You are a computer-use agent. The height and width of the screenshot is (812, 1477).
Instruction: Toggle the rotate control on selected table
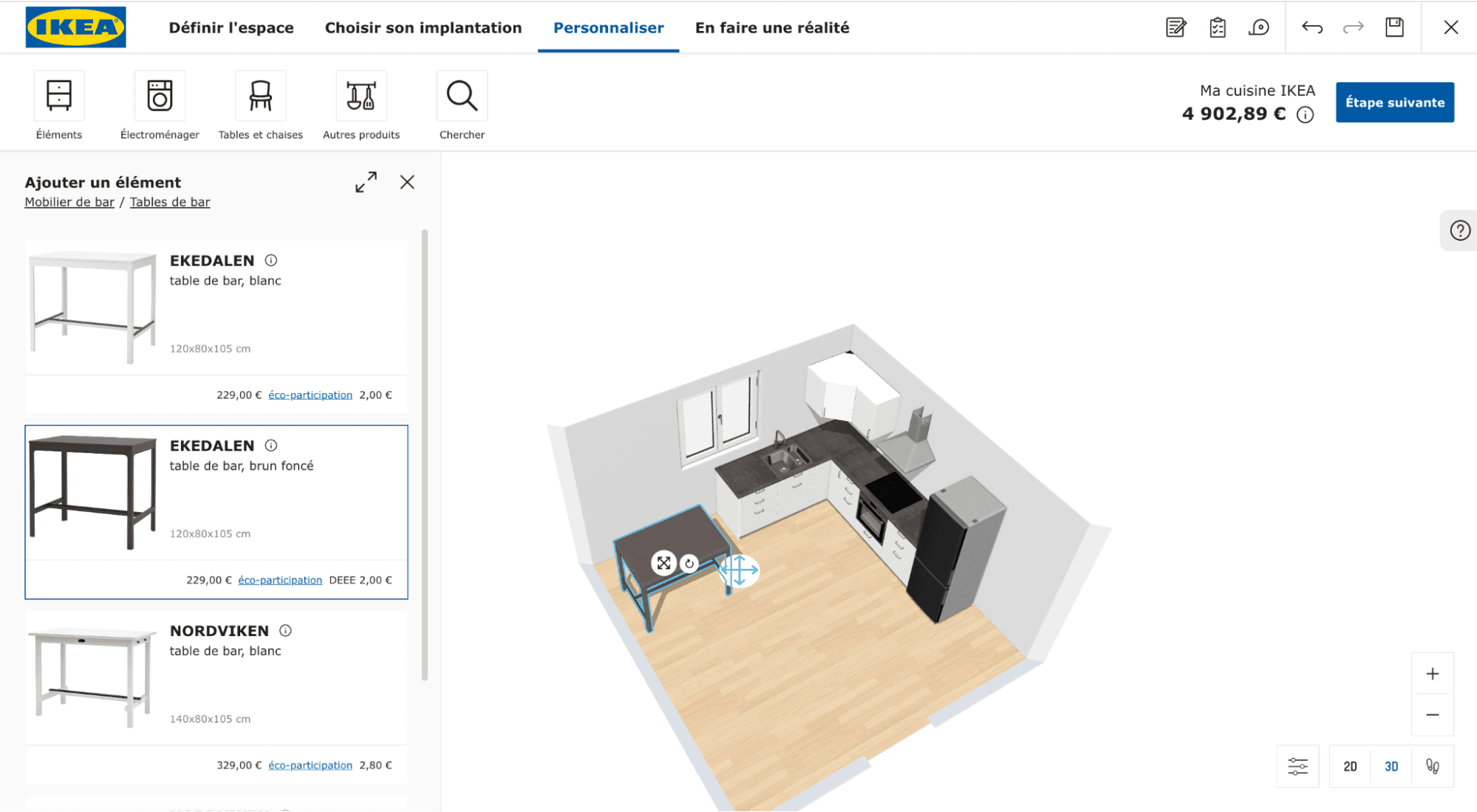point(690,564)
